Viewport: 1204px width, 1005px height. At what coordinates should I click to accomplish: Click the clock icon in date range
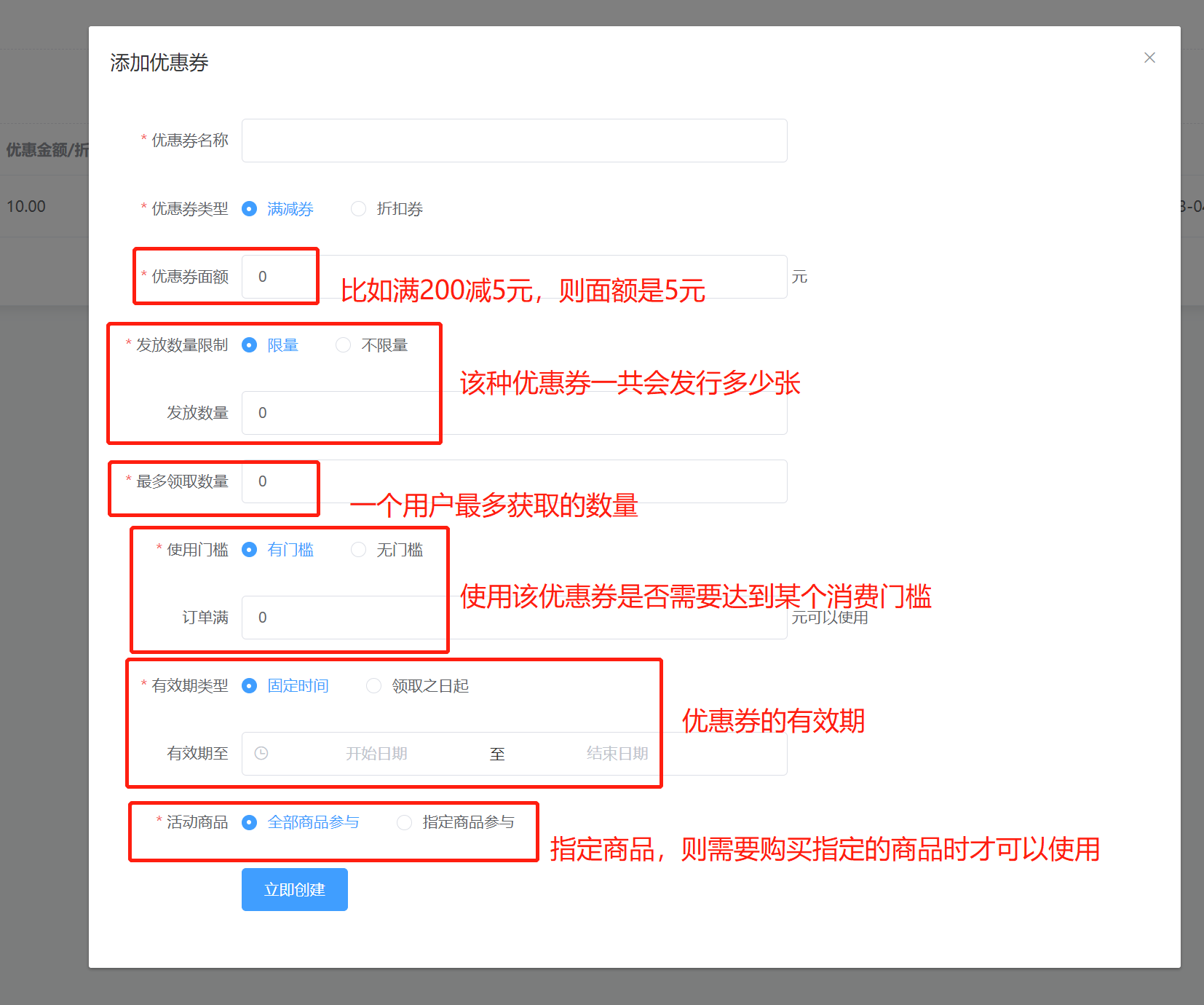pyautogui.click(x=261, y=753)
